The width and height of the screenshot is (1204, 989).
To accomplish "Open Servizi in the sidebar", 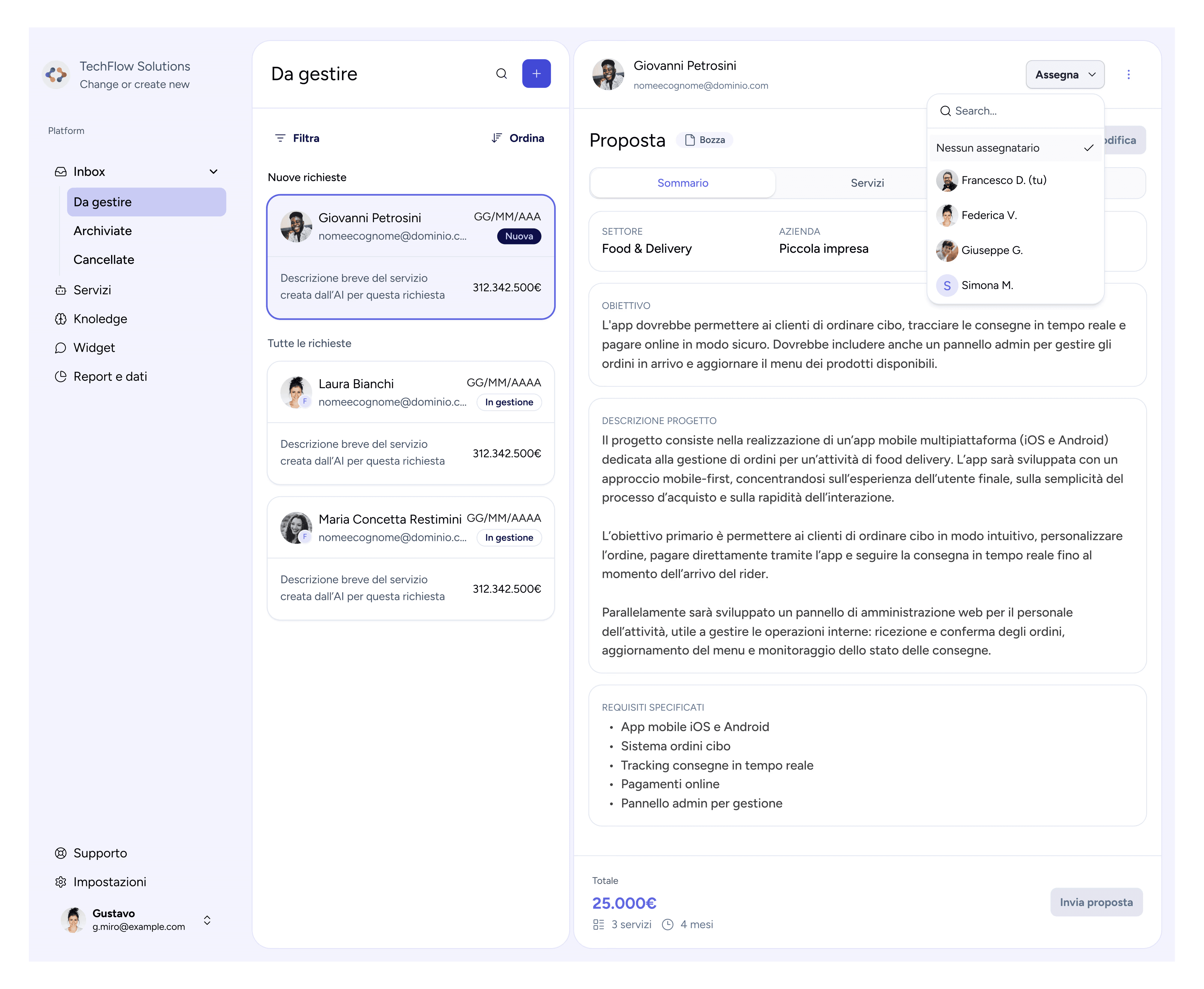I will point(92,290).
